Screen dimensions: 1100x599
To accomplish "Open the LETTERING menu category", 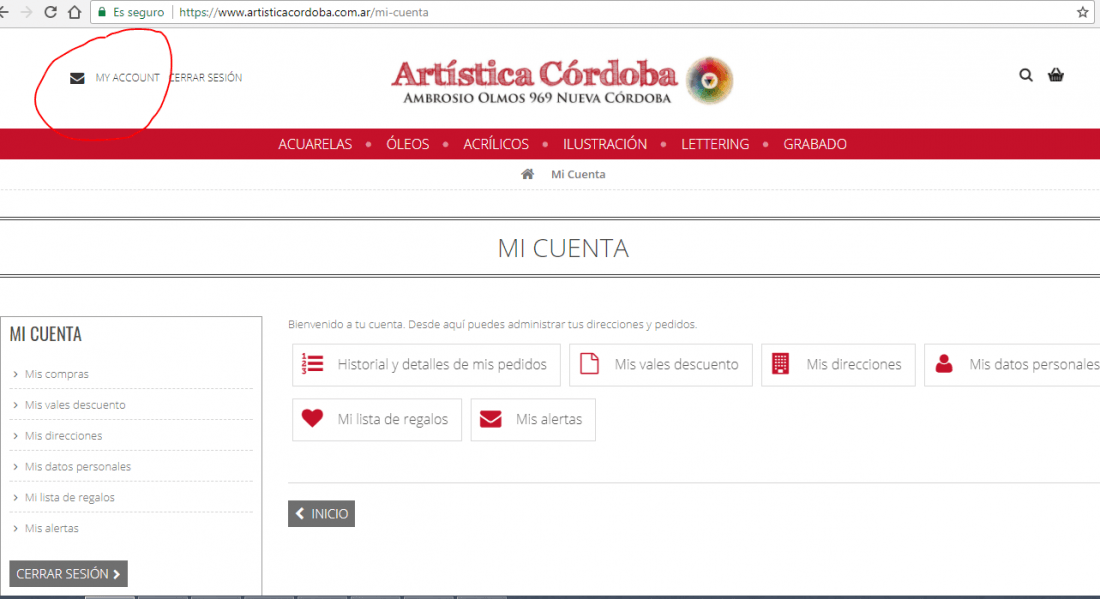I will (715, 144).
